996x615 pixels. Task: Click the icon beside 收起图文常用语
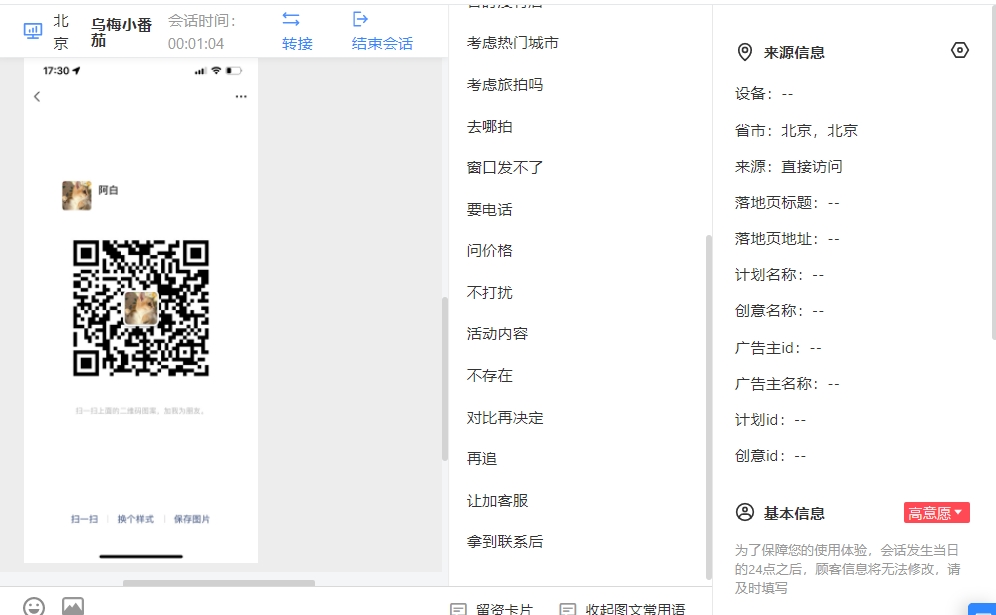coord(567,609)
